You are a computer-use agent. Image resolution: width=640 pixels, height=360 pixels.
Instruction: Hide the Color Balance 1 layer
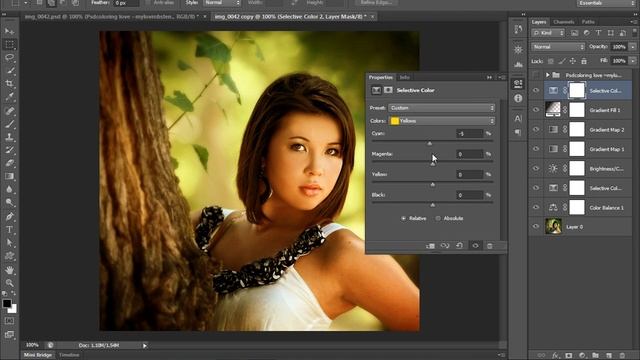point(536,207)
